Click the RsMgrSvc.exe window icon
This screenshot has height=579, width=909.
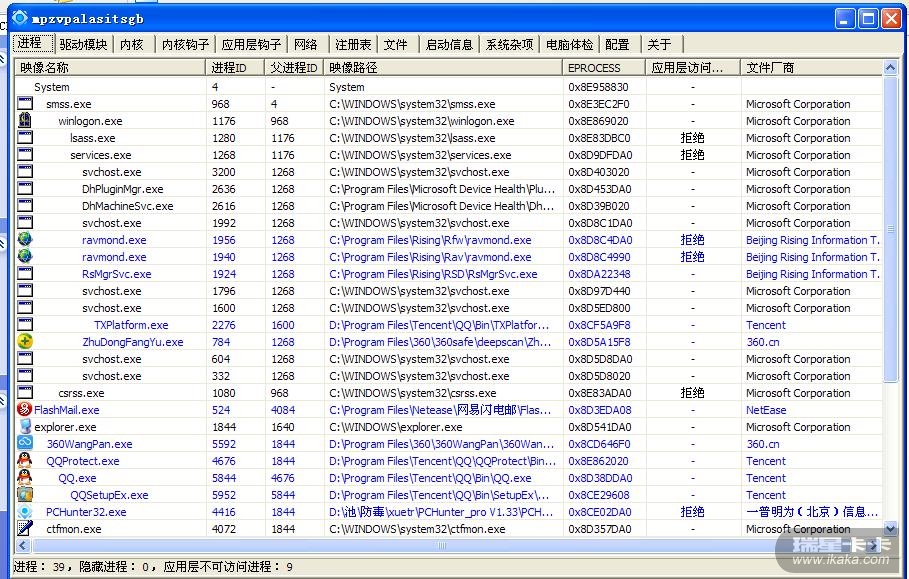25,274
